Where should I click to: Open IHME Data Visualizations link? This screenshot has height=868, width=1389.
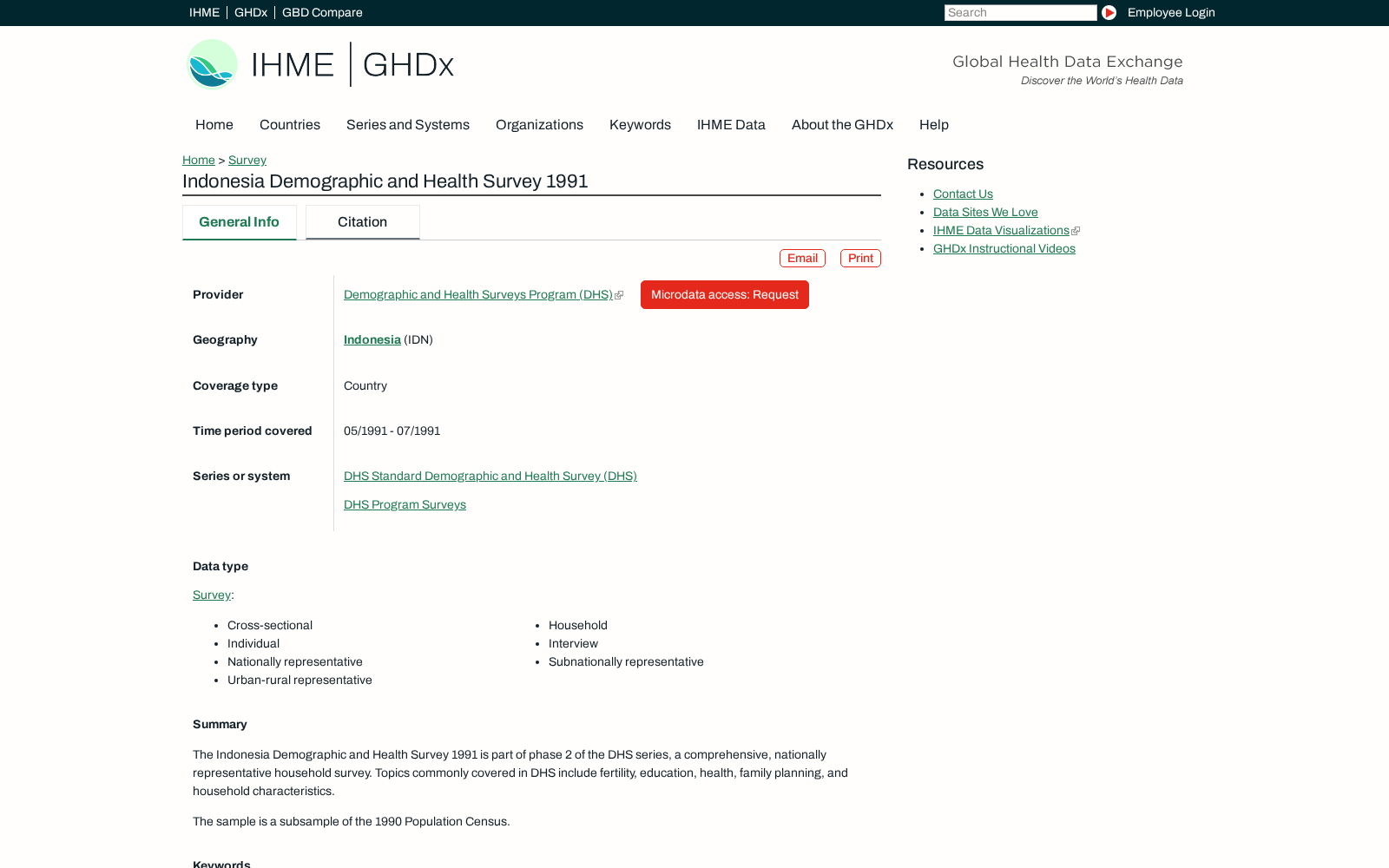[x=1001, y=230]
